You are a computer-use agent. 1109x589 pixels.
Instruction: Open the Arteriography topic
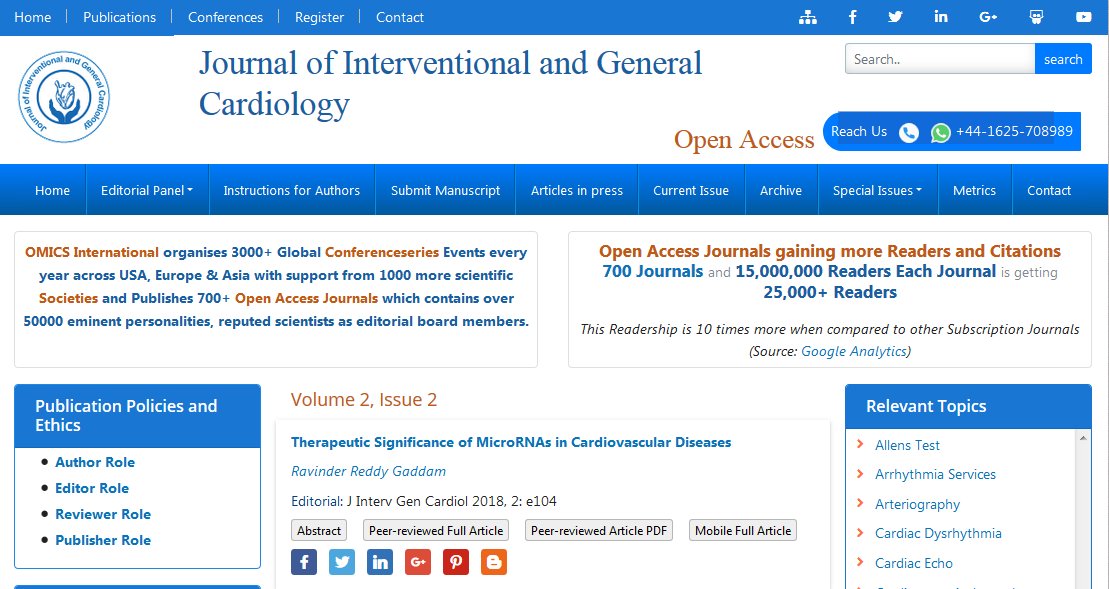(x=917, y=504)
